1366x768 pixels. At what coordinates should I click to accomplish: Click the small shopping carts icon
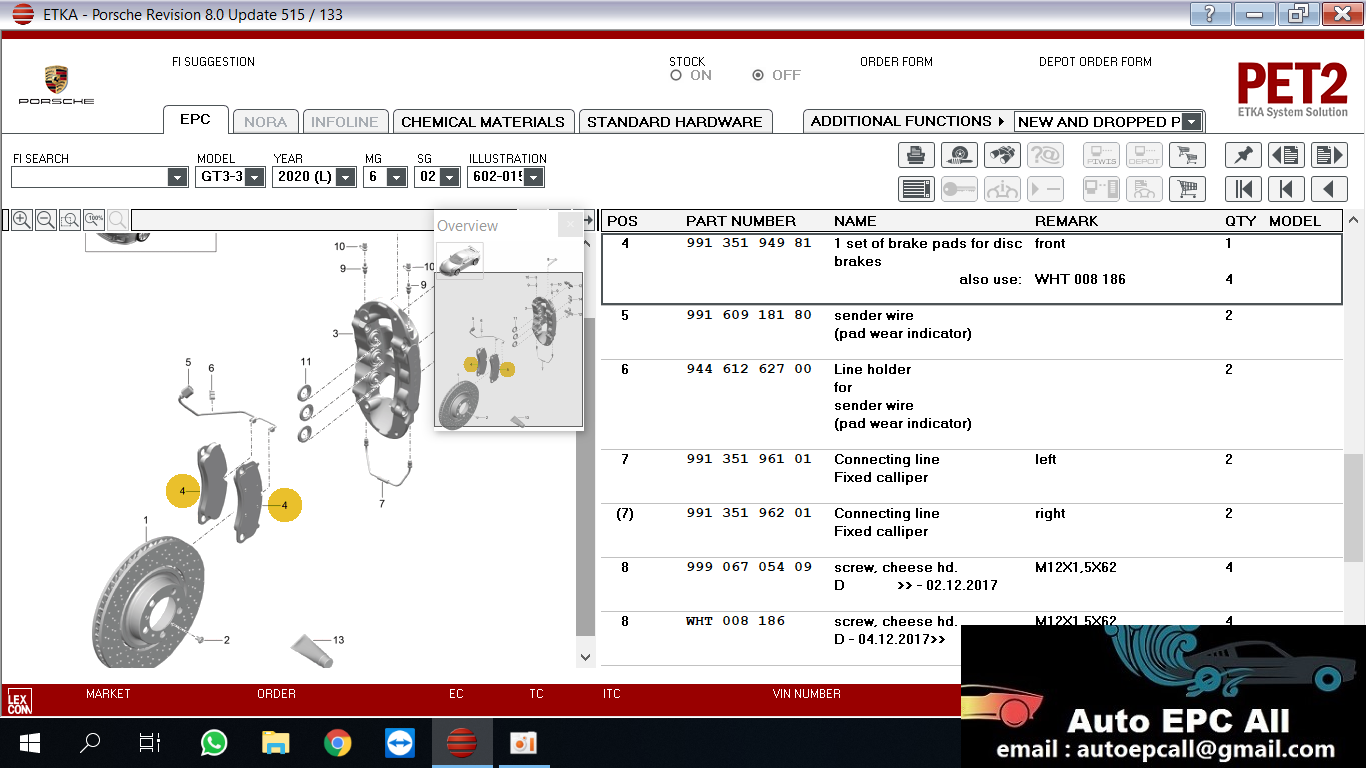click(1187, 155)
